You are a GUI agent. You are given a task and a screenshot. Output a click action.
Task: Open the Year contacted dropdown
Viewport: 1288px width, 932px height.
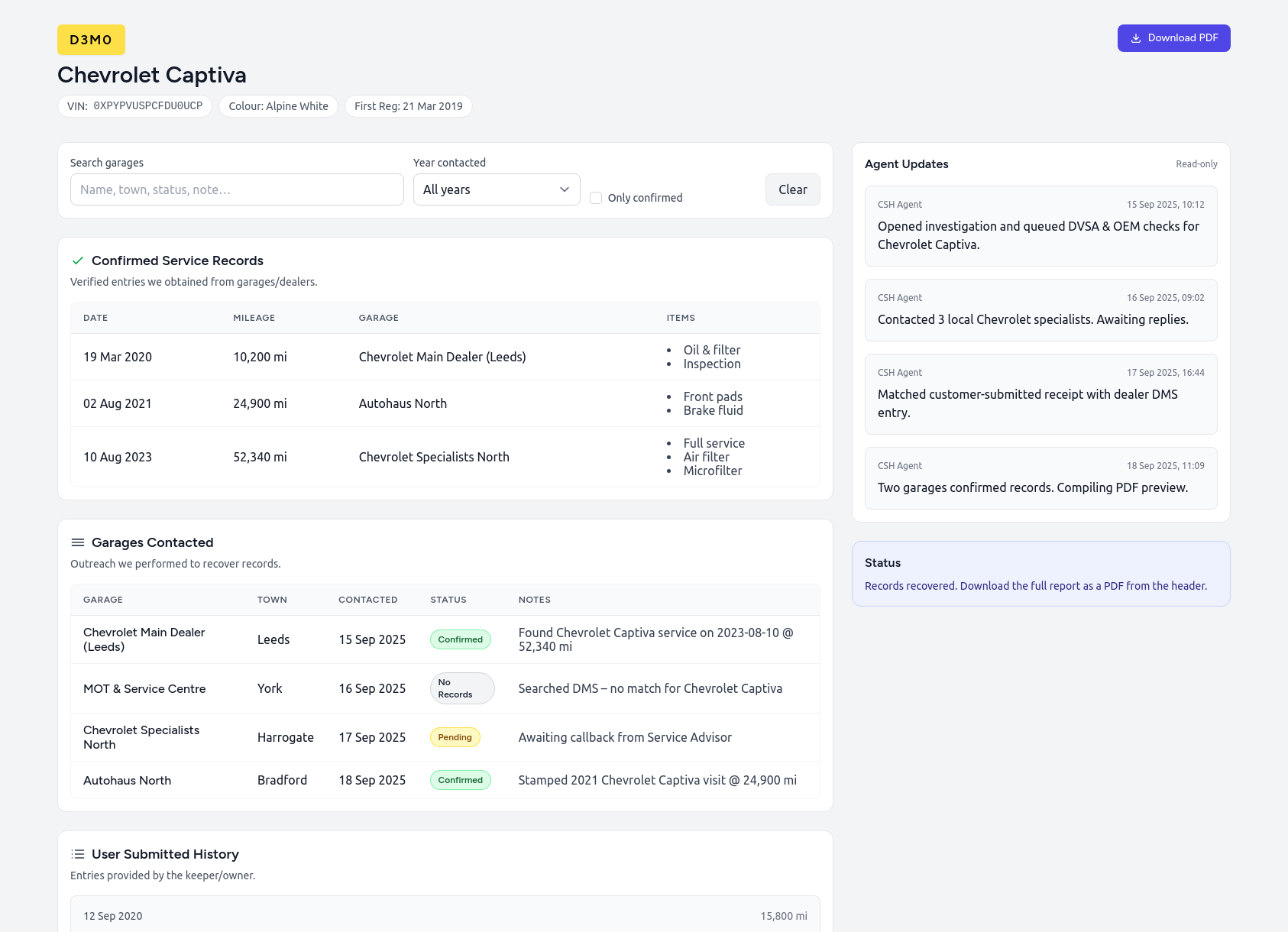point(496,189)
